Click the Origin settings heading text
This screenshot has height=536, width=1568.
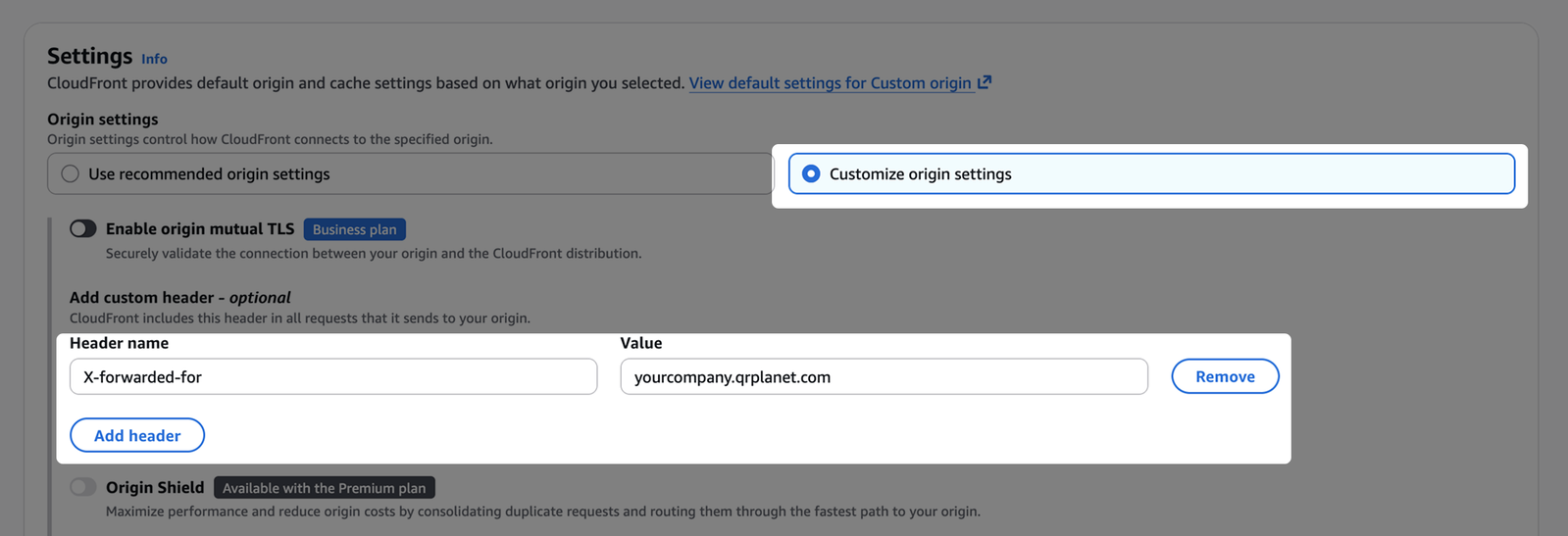103,119
